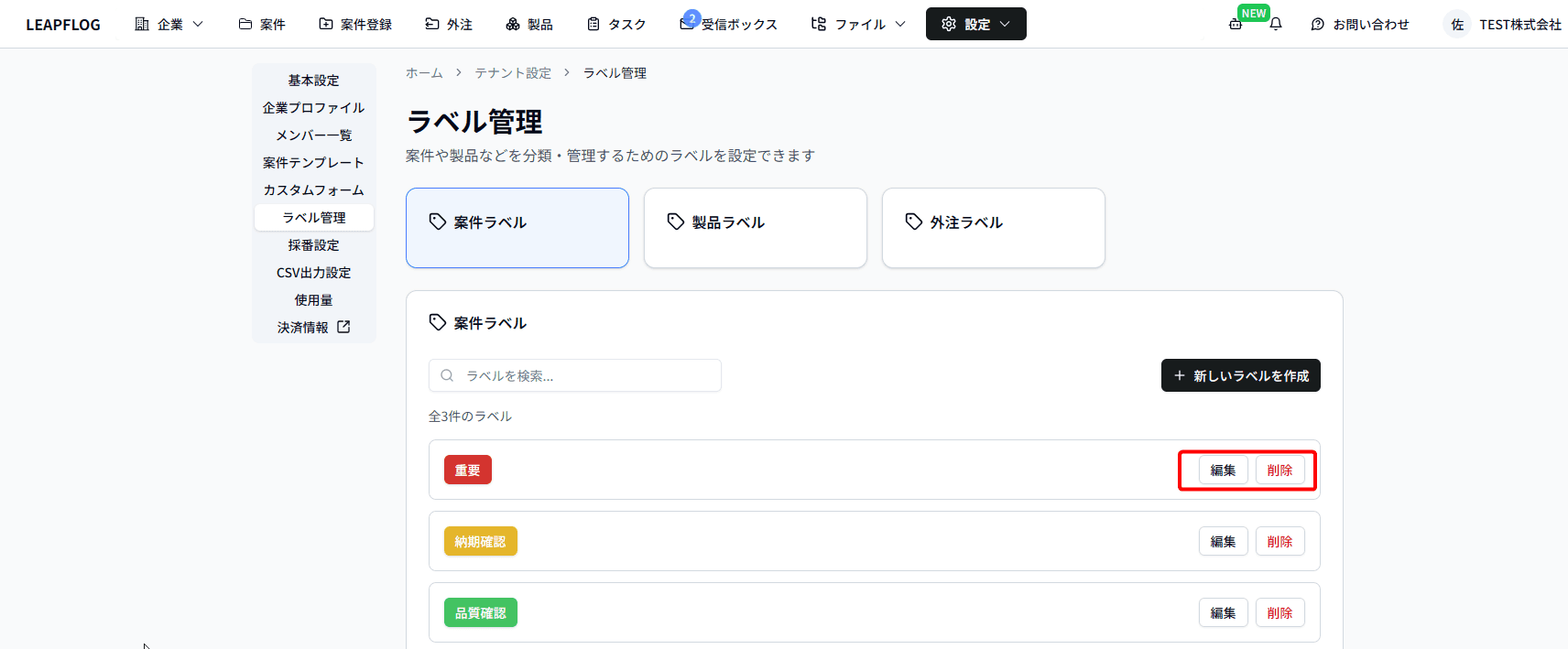This screenshot has width=1568, height=649.
Task: Focus the ラベルを検索 search field
Action: [575, 375]
